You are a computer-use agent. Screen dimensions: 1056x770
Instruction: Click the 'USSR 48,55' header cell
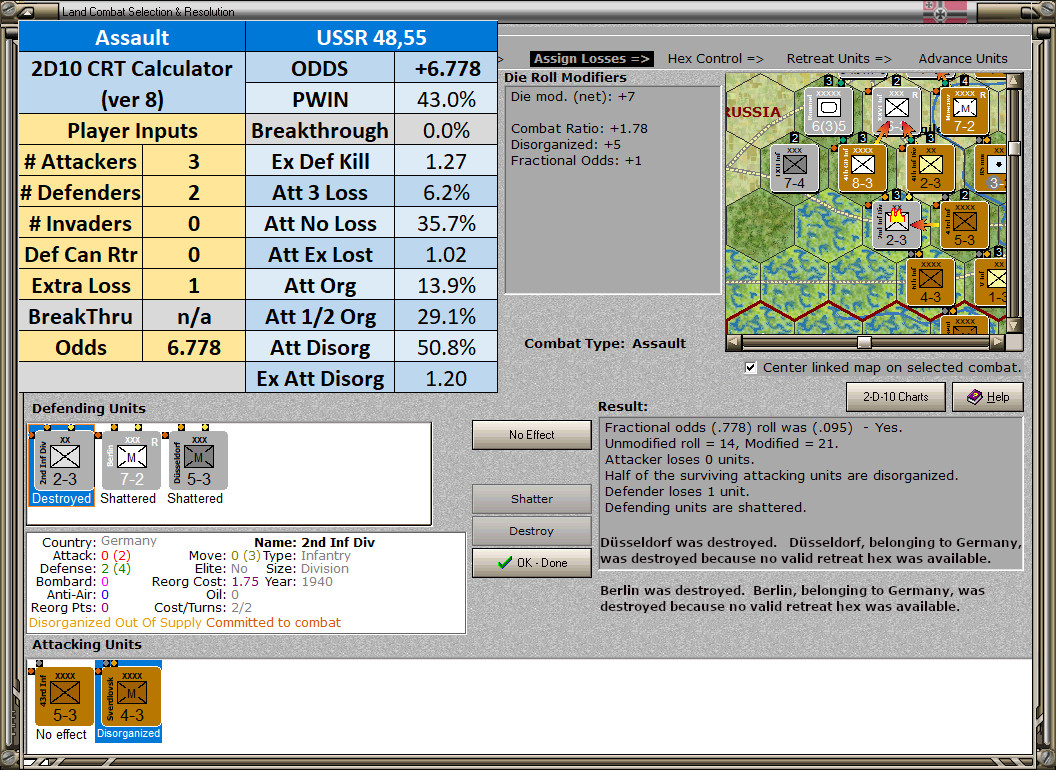coord(371,37)
